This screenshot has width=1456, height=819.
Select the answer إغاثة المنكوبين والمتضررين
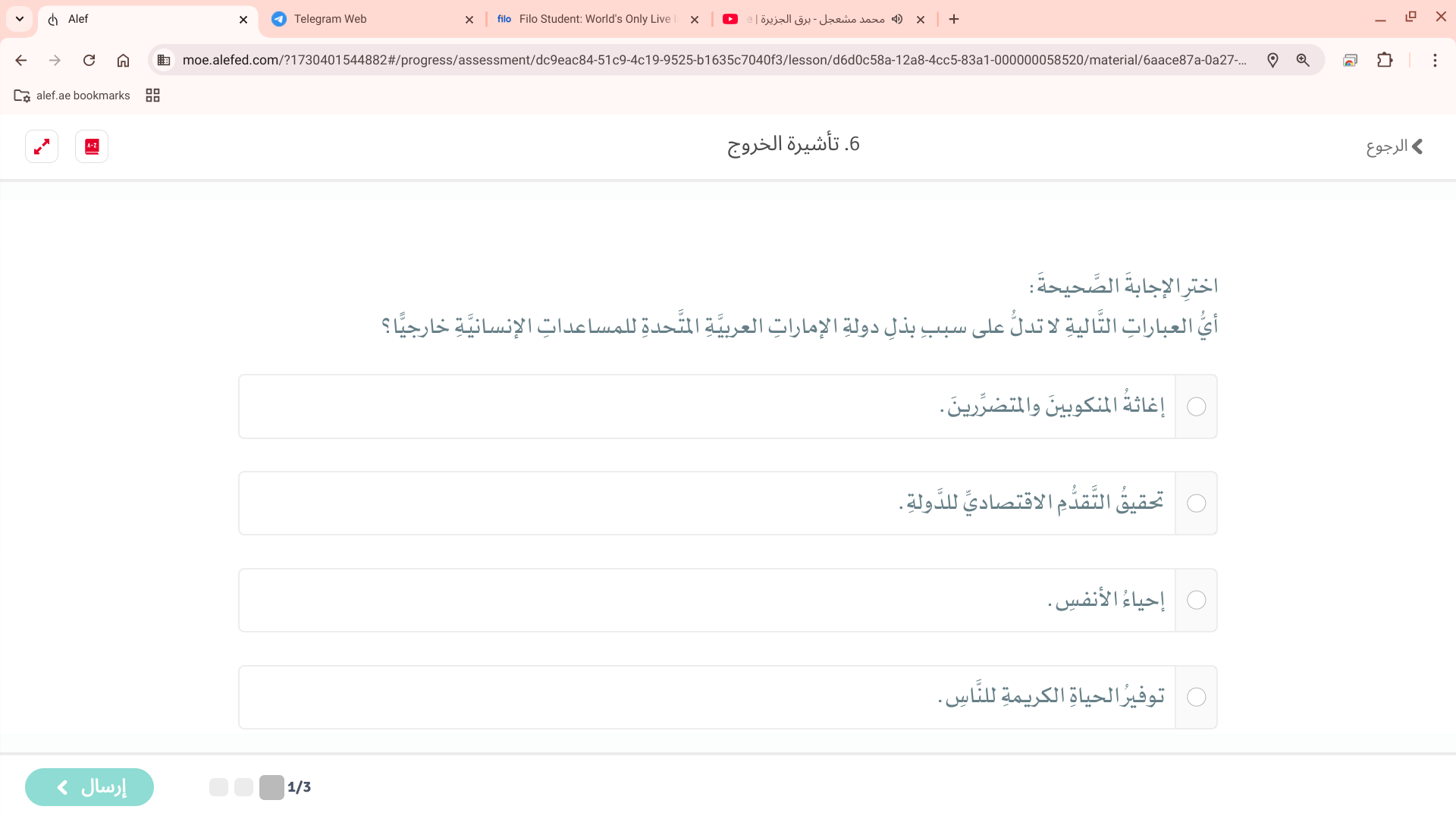pos(1196,407)
